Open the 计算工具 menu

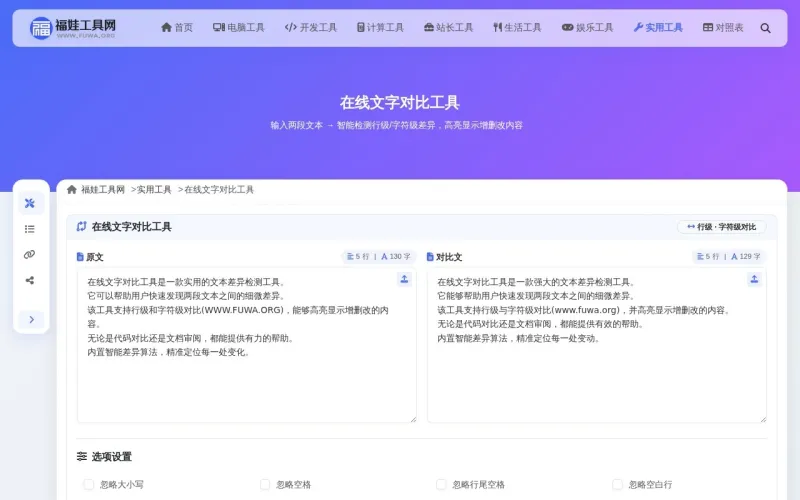380,28
